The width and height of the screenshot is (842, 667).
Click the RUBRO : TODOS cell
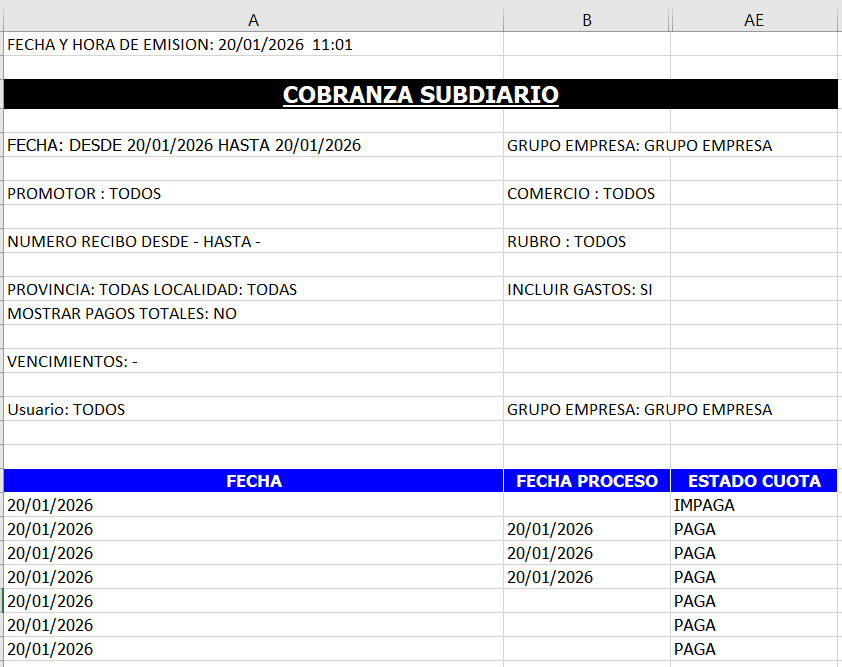coord(566,242)
